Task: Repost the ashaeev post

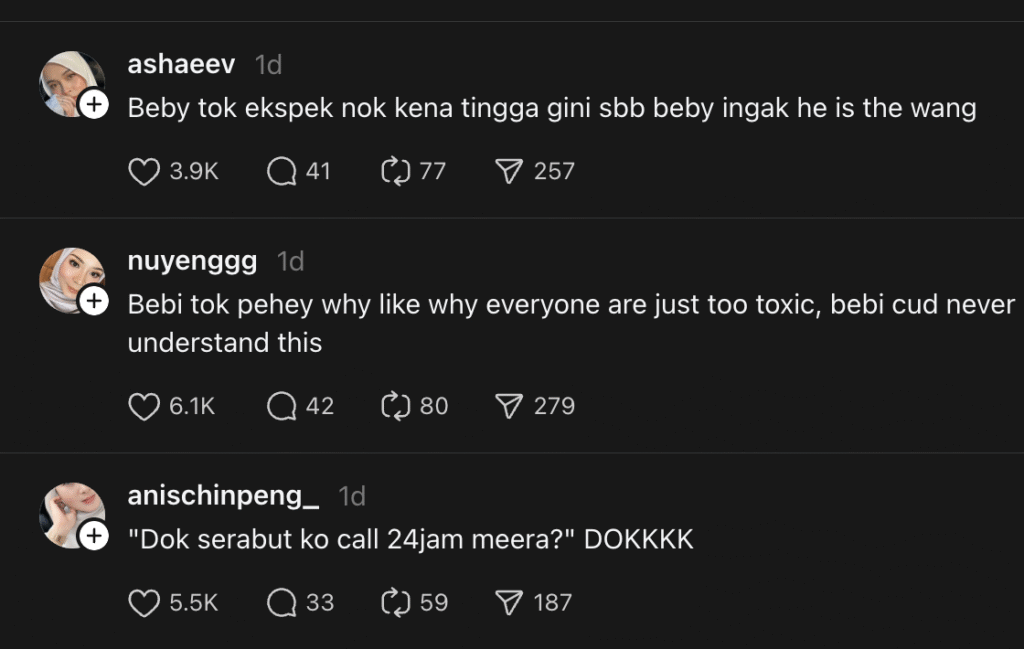Action: tap(397, 172)
